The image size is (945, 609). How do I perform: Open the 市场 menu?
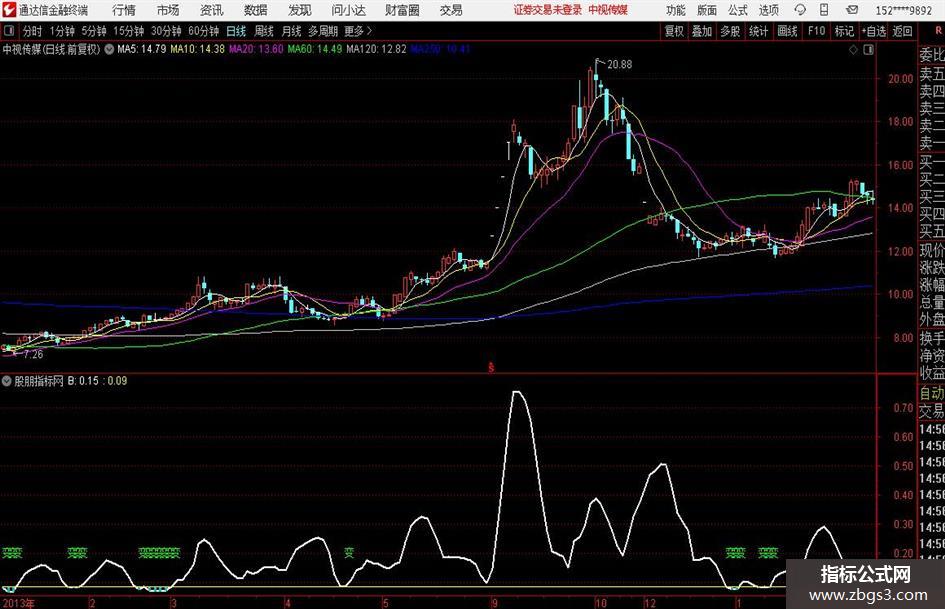tap(168, 10)
